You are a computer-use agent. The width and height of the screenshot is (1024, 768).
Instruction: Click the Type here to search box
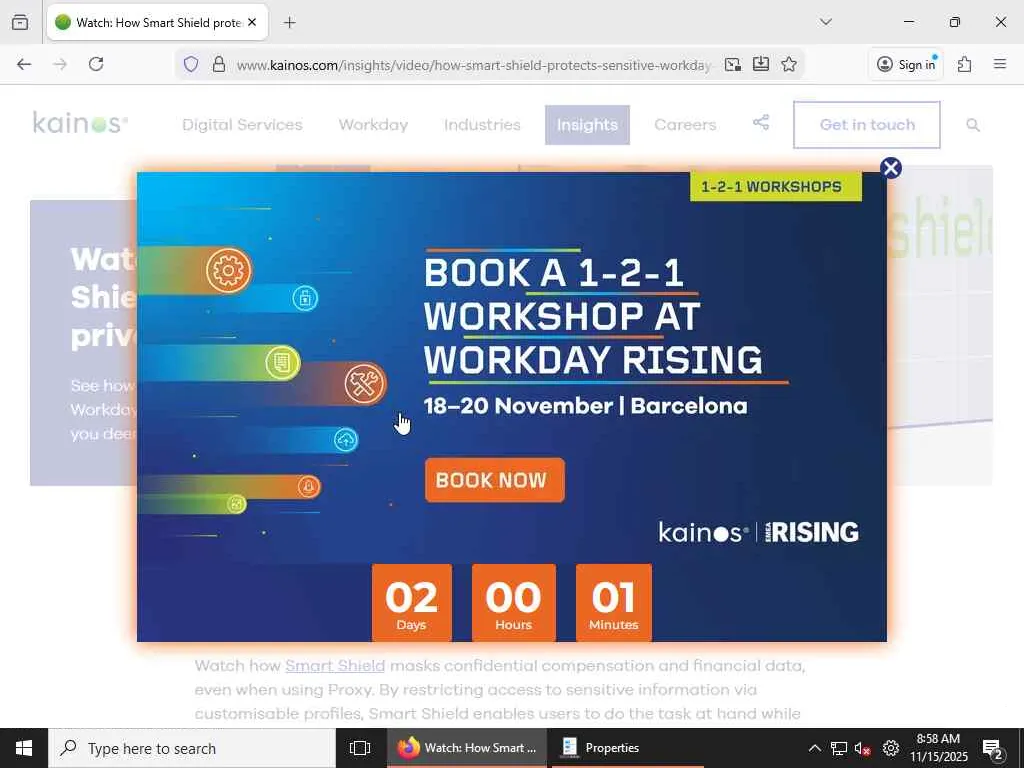click(192, 748)
